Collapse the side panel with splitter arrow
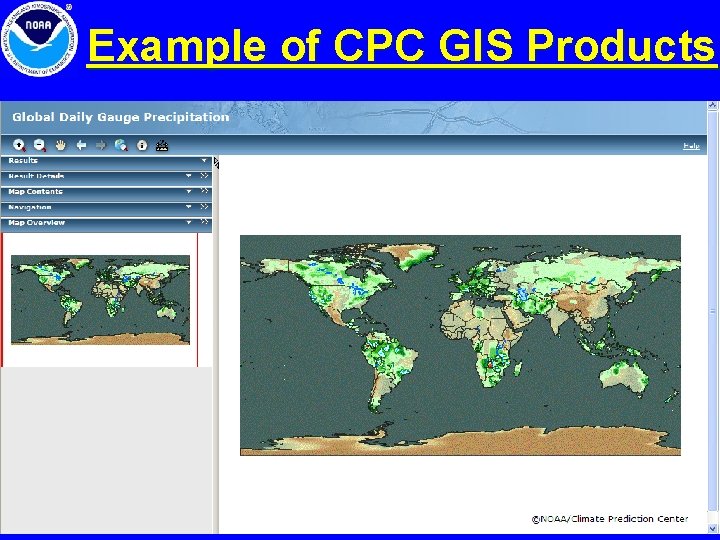Image resolution: width=720 pixels, height=540 pixels. 216,163
